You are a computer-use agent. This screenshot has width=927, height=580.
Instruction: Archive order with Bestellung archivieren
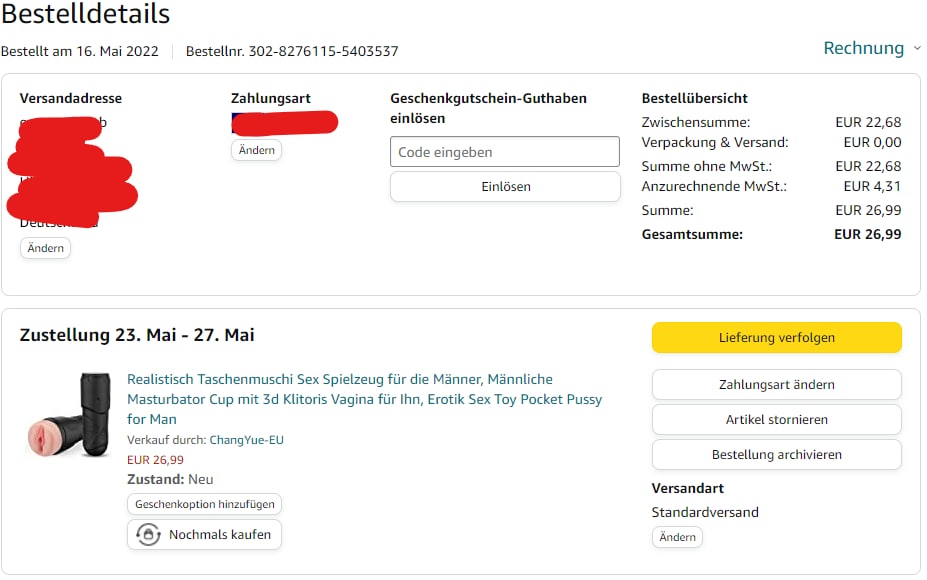pos(776,454)
